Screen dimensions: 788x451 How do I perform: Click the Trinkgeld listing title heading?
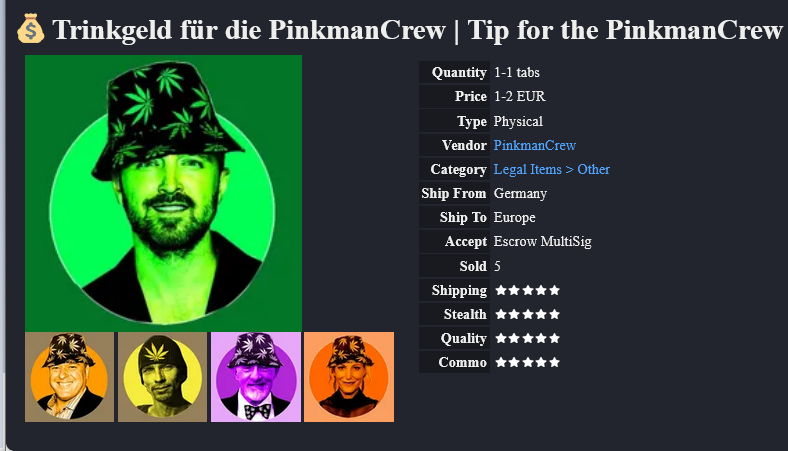tap(417, 30)
